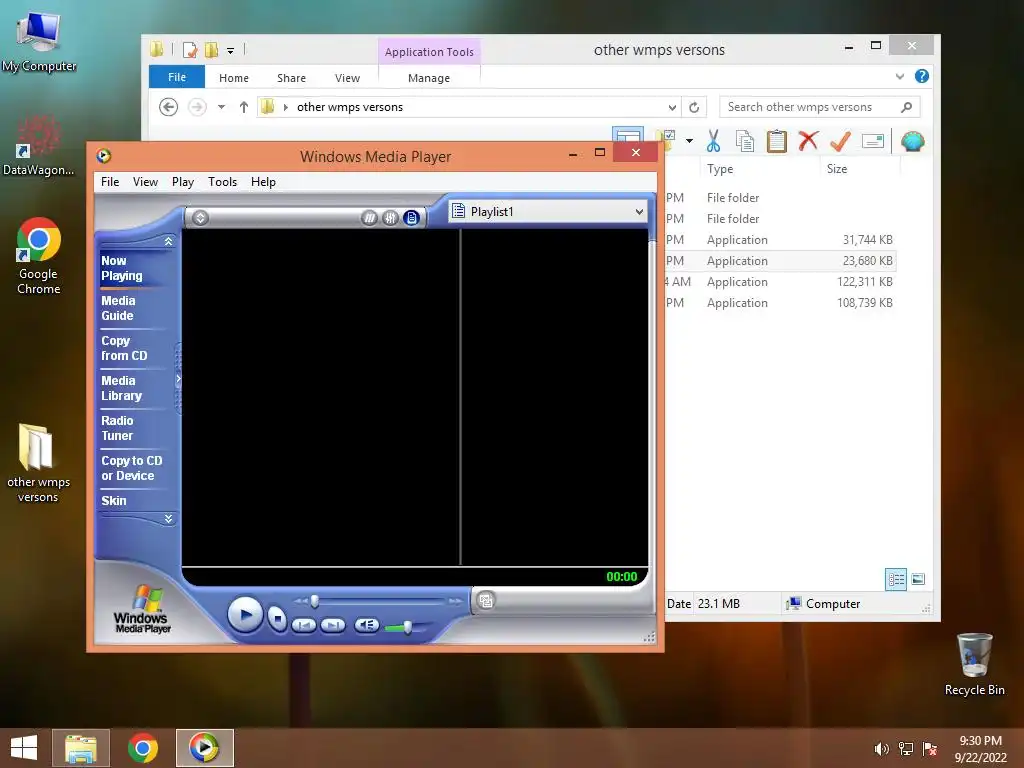Toggle the equalizer settings icon in Now Playing
The height and width of the screenshot is (768, 1024).
[x=391, y=218]
